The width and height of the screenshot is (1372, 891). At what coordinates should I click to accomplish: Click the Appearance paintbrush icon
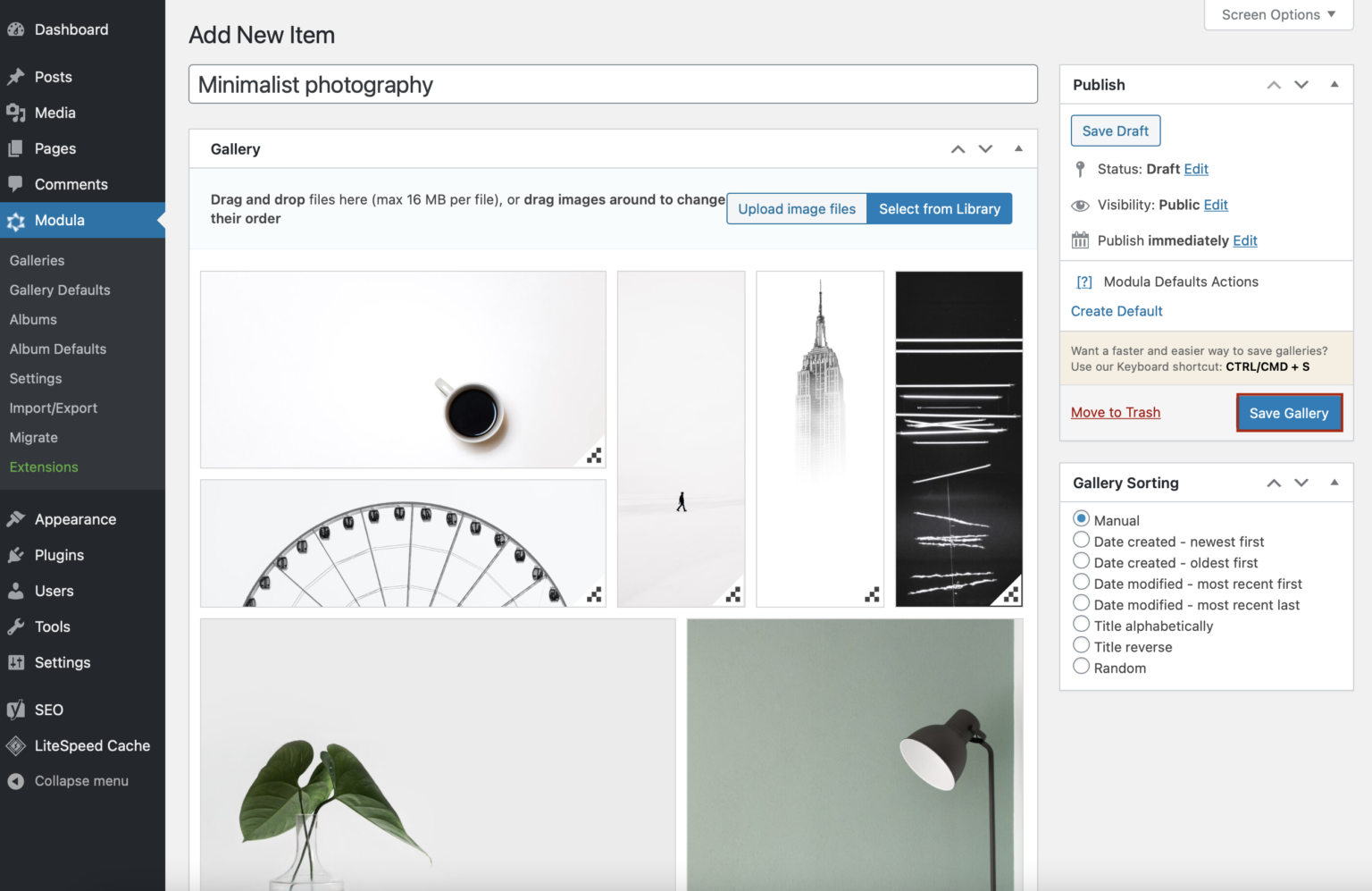click(x=15, y=519)
